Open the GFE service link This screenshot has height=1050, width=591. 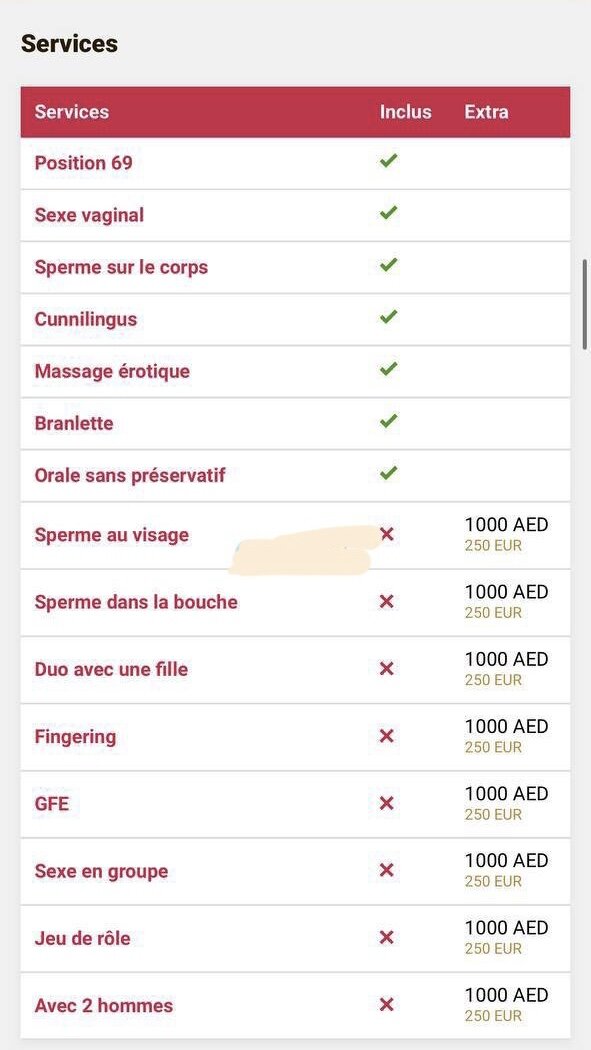coord(52,804)
